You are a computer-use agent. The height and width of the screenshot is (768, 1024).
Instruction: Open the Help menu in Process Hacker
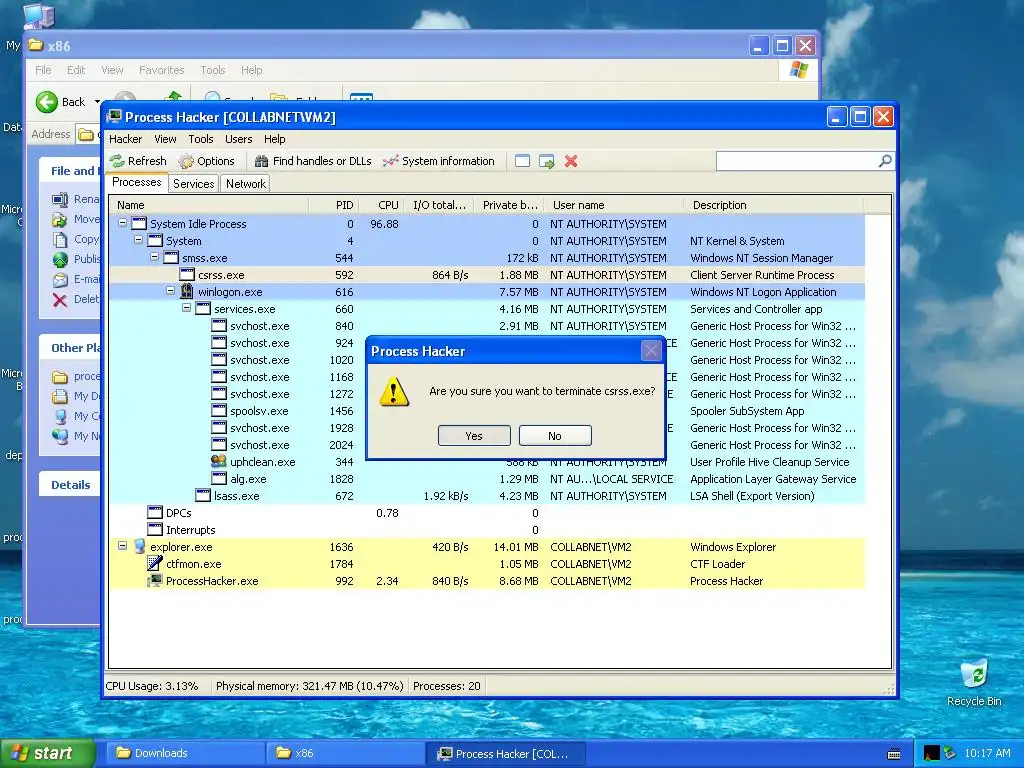pyautogui.click(x=274, y=139)
